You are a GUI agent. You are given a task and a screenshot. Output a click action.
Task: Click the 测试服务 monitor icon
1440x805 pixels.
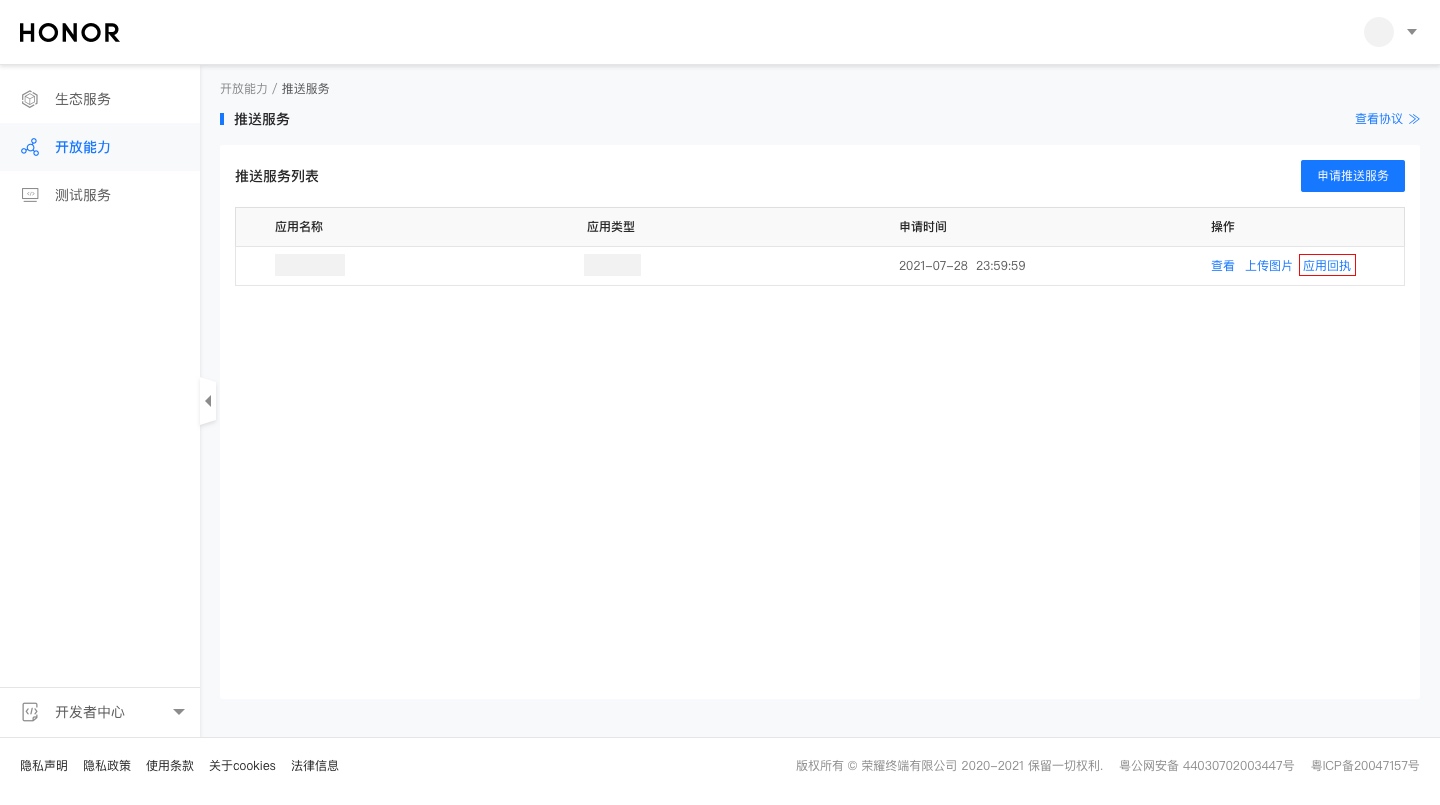click(x=30, y=195)
